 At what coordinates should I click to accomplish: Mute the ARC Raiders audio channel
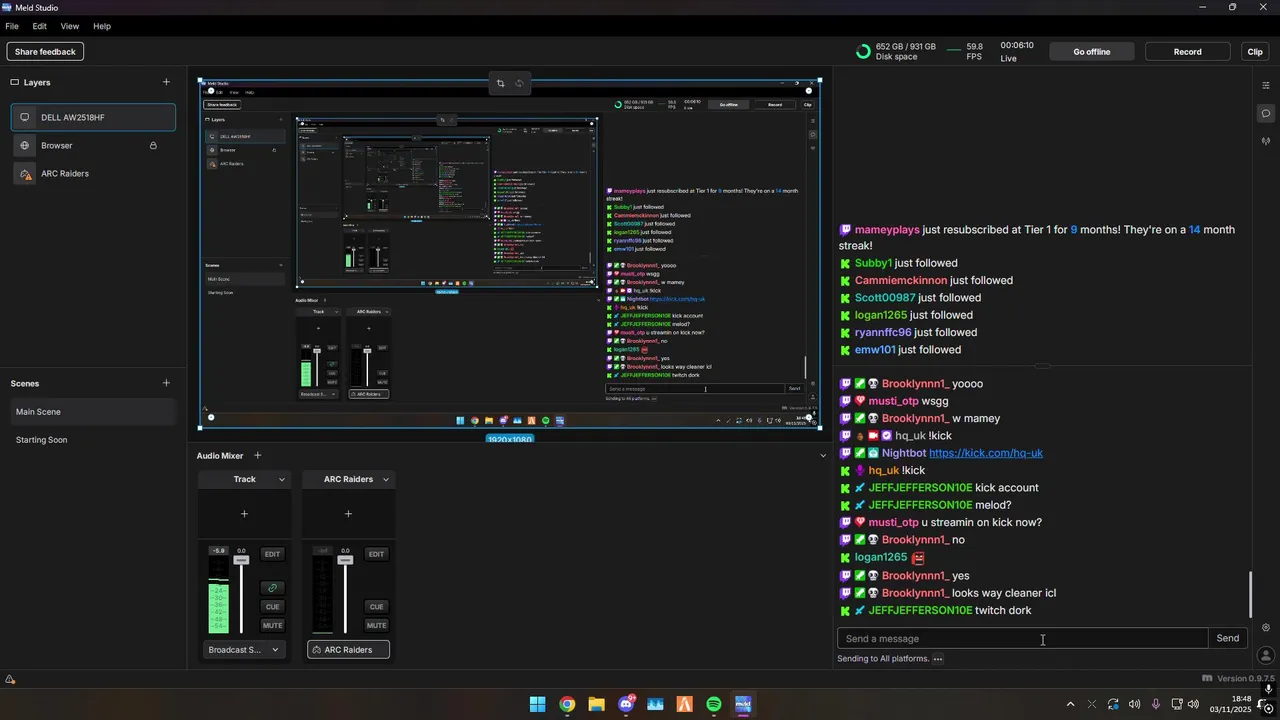point(376,625)
